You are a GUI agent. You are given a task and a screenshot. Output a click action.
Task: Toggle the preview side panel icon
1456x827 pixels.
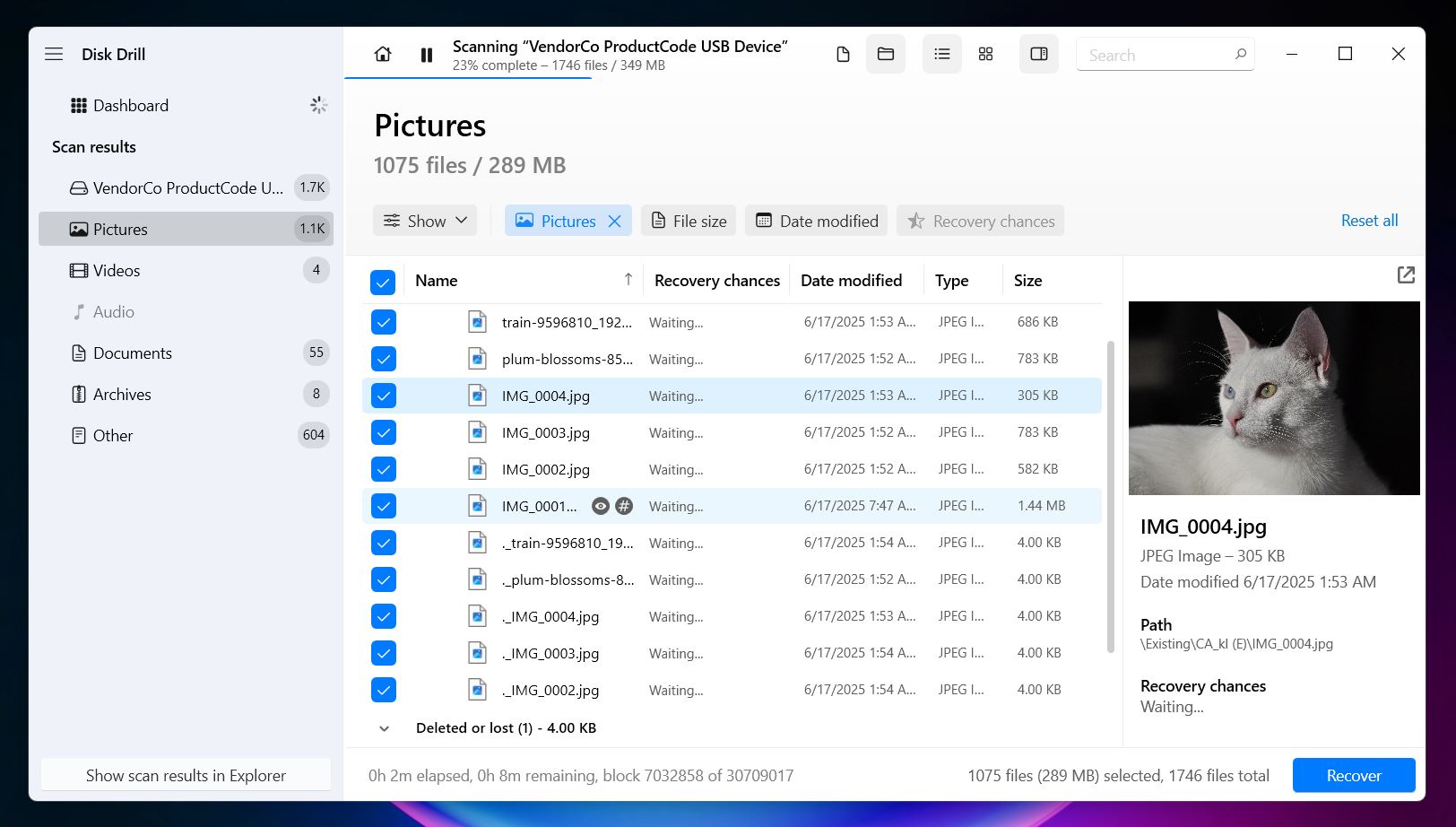[1039, 54]
